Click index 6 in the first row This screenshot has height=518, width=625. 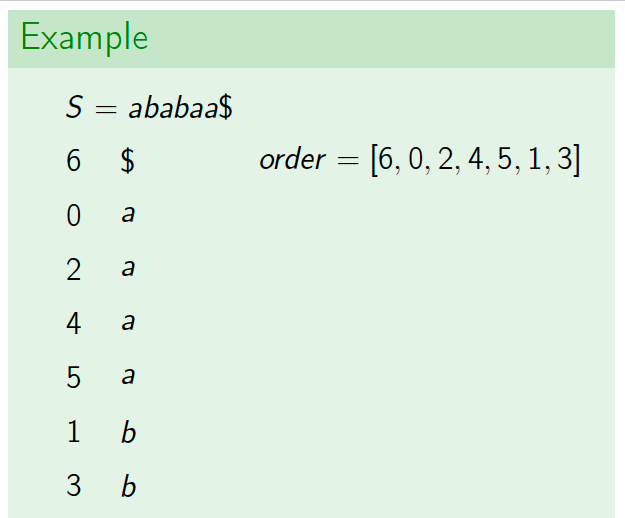click(74, 160)
